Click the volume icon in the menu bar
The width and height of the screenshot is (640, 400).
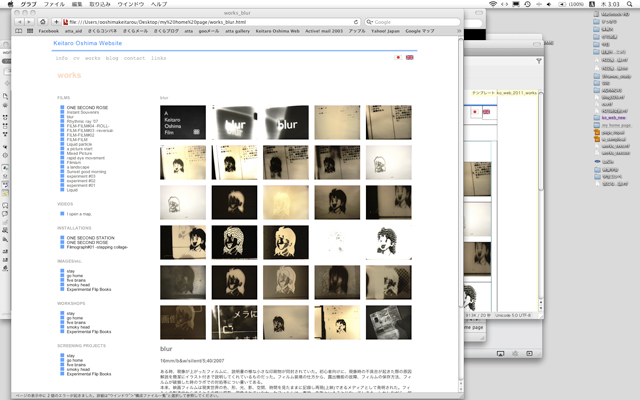549,4
